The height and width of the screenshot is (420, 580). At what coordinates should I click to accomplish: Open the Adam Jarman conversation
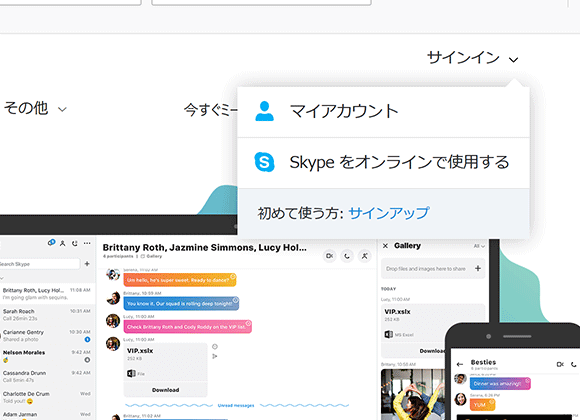(x=47, y=415)
